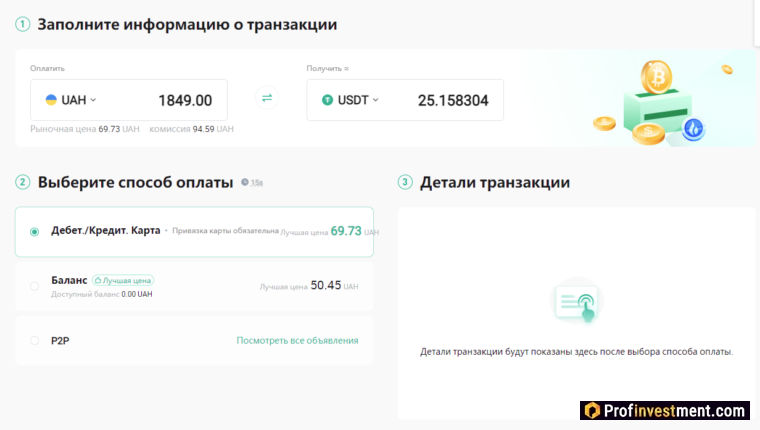Click the Выберите способ оплаты heading
The image size is (760, 430).
(135, 182)
